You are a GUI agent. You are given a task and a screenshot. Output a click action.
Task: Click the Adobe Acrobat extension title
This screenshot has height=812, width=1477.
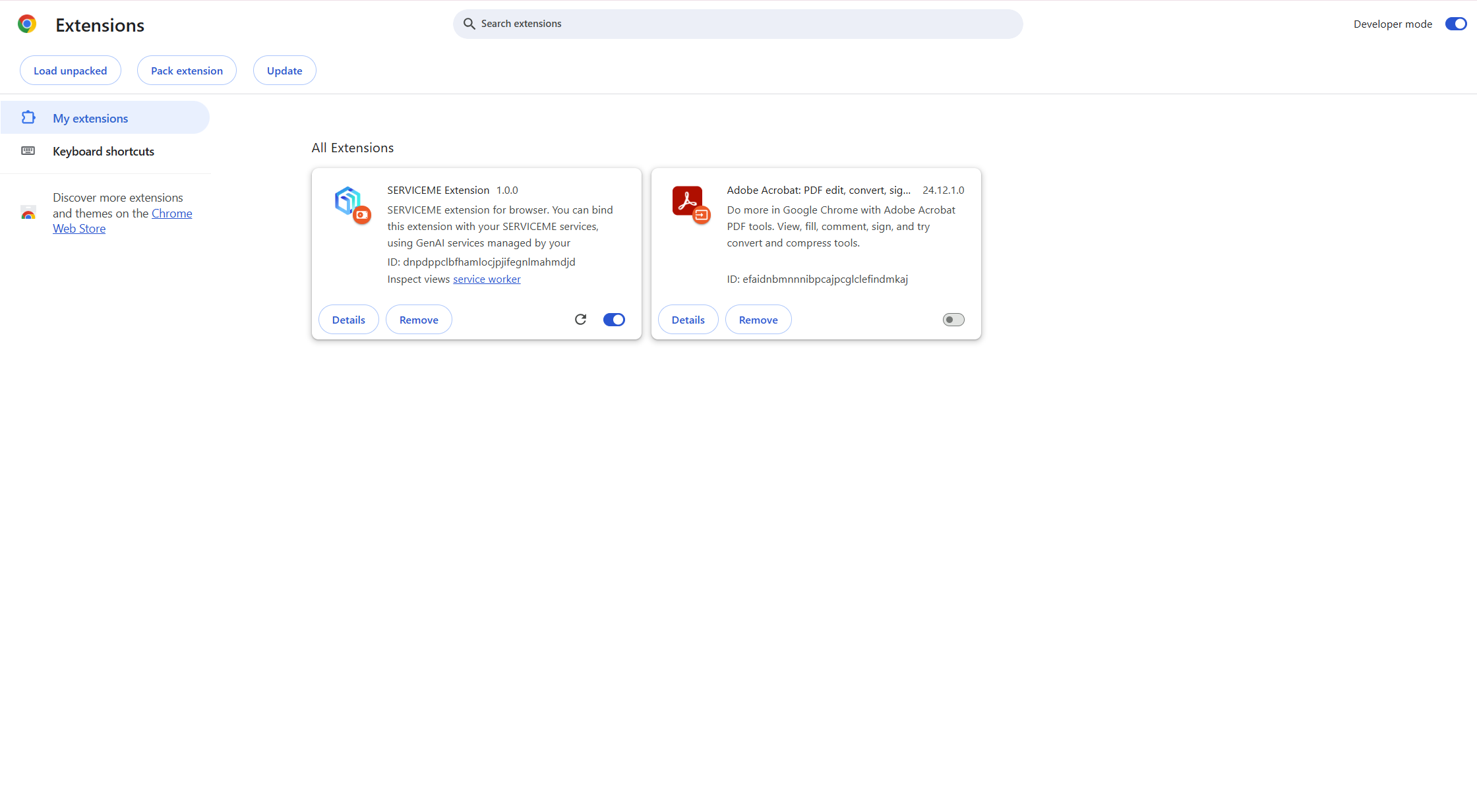[819, 190]
